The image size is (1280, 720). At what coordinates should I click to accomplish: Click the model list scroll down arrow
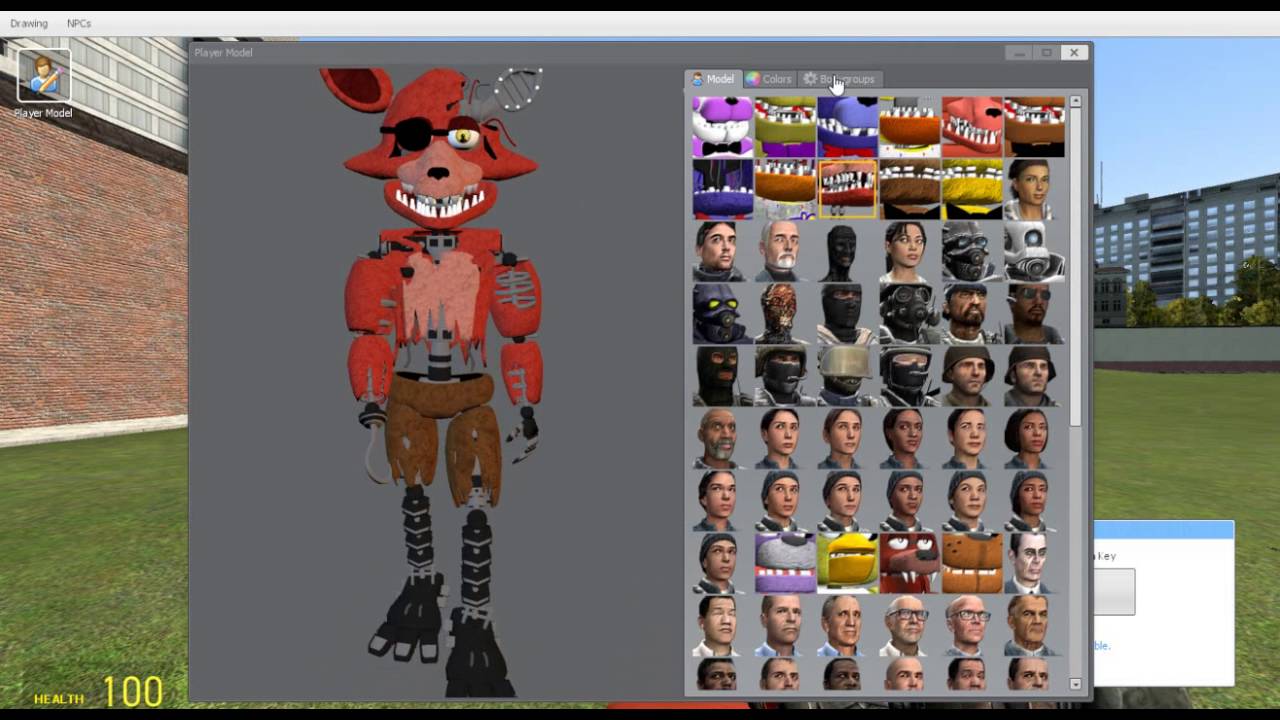1076,684
